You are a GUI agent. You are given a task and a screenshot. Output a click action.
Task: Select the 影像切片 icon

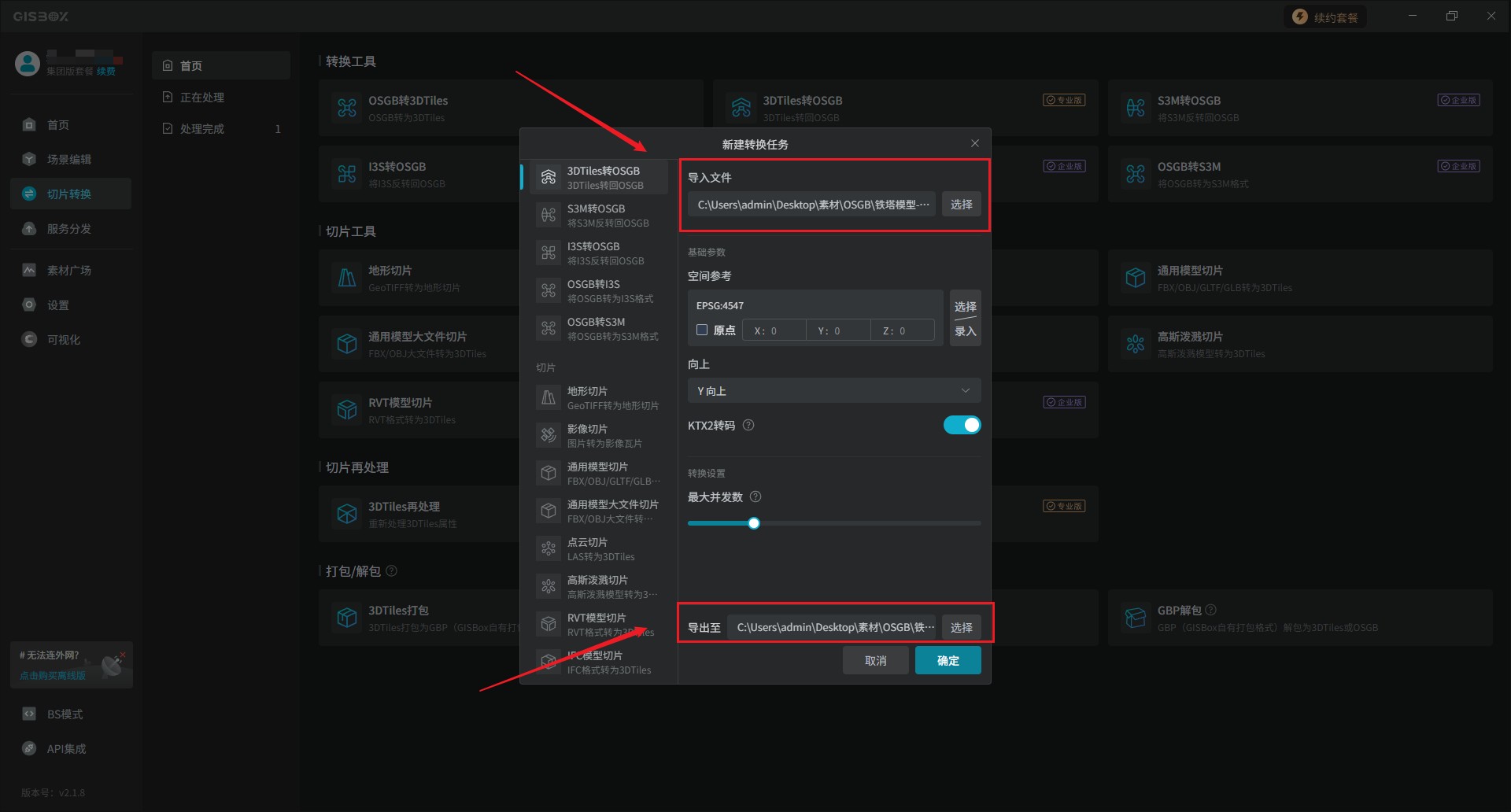549,435
